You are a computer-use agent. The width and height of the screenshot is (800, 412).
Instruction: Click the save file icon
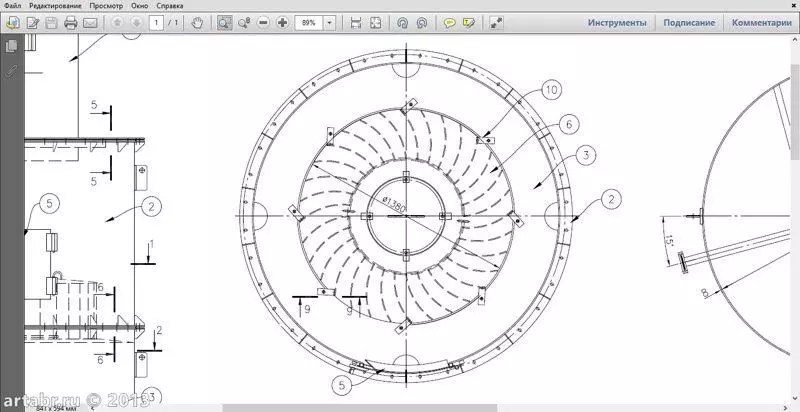tap(52, 23)
